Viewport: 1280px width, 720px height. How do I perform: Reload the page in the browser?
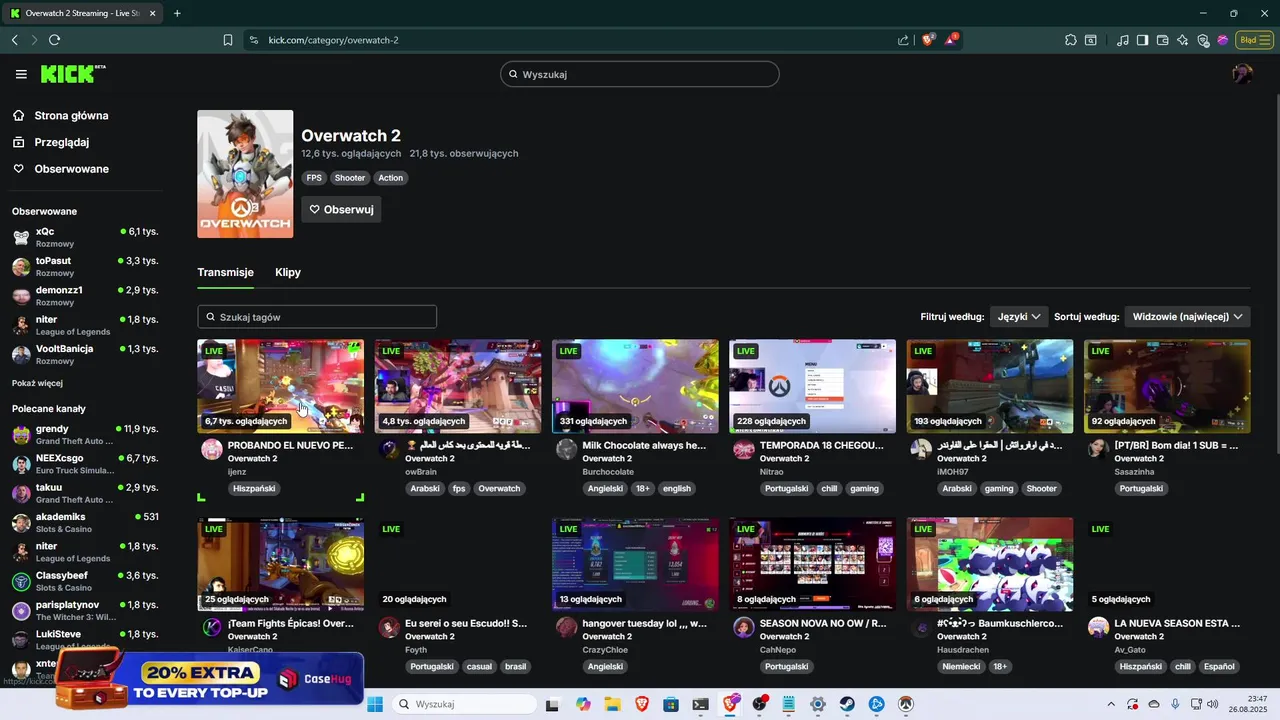tap(54, 40)
